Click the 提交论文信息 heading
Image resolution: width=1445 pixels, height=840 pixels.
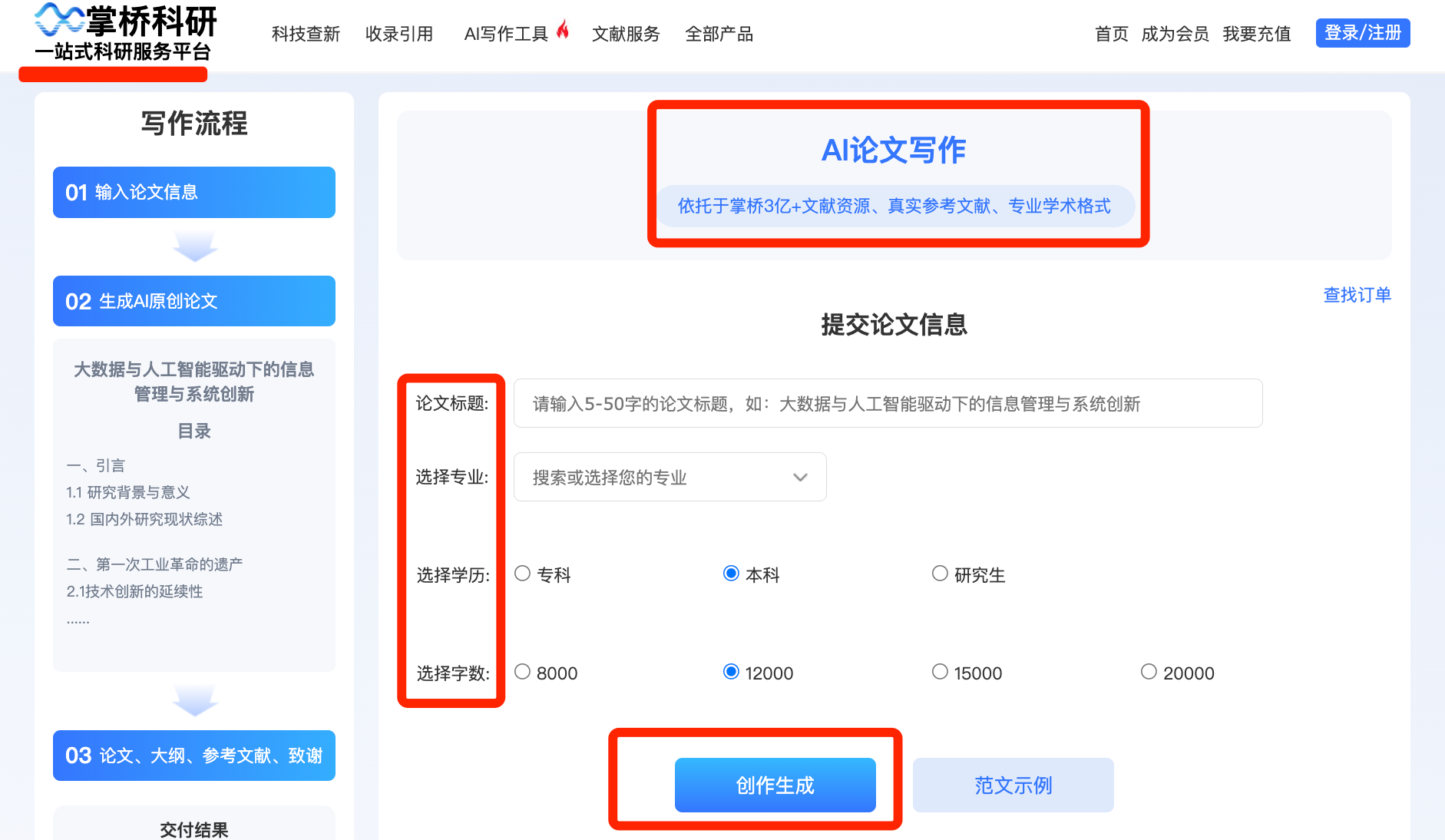894,324
